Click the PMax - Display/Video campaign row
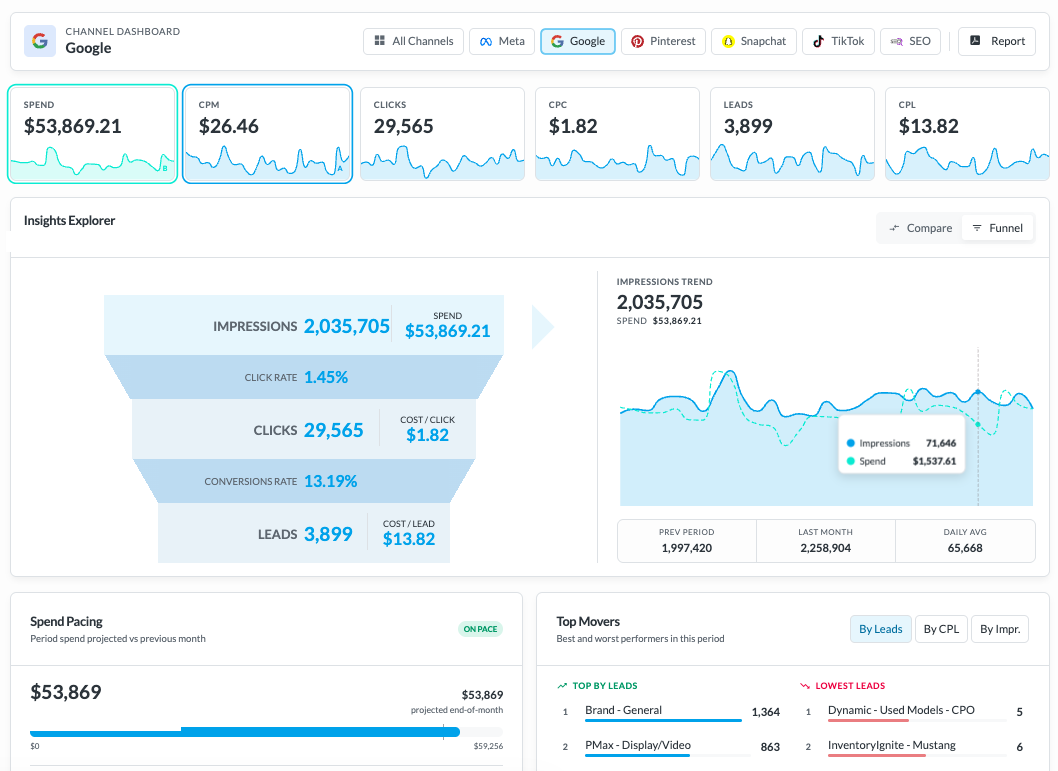The width and height of the screenshot is (1058, 771). (x=671, y=747)
